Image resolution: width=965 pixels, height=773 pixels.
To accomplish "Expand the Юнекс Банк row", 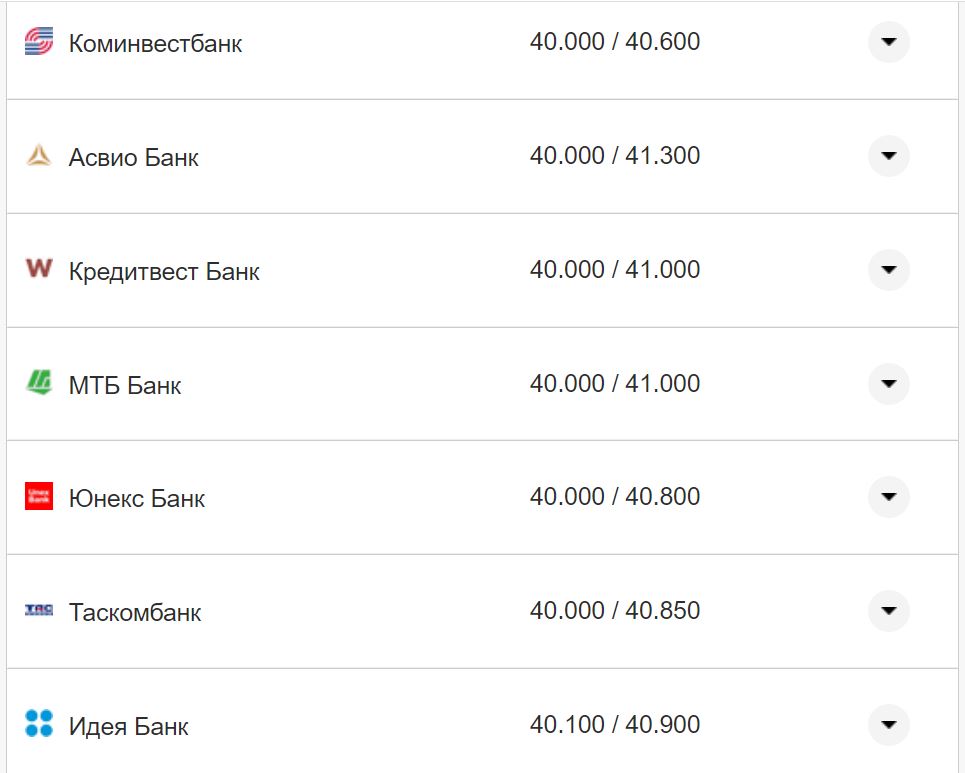I will 888,497.
